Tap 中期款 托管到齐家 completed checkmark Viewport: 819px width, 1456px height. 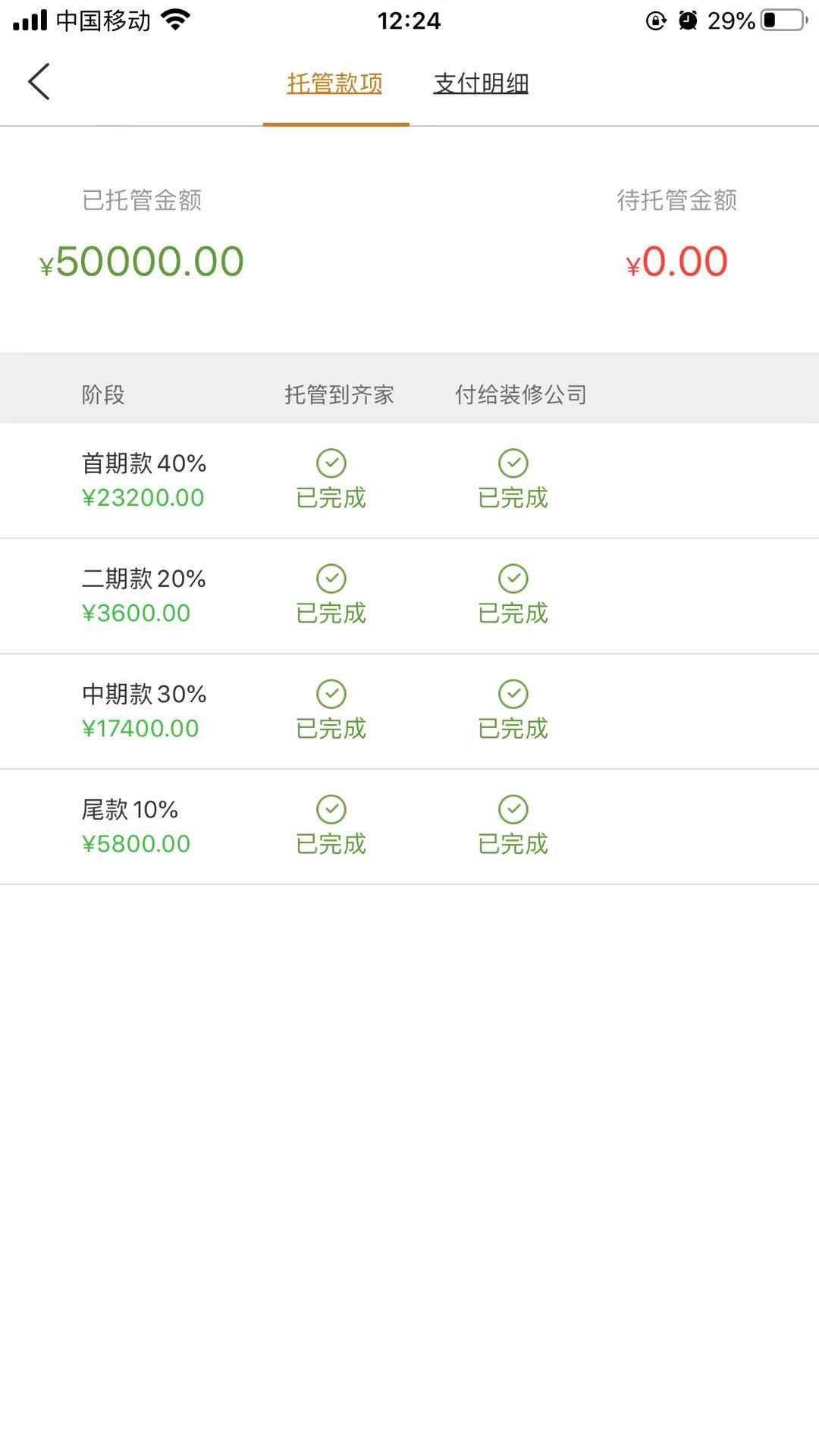click(331, 694)
